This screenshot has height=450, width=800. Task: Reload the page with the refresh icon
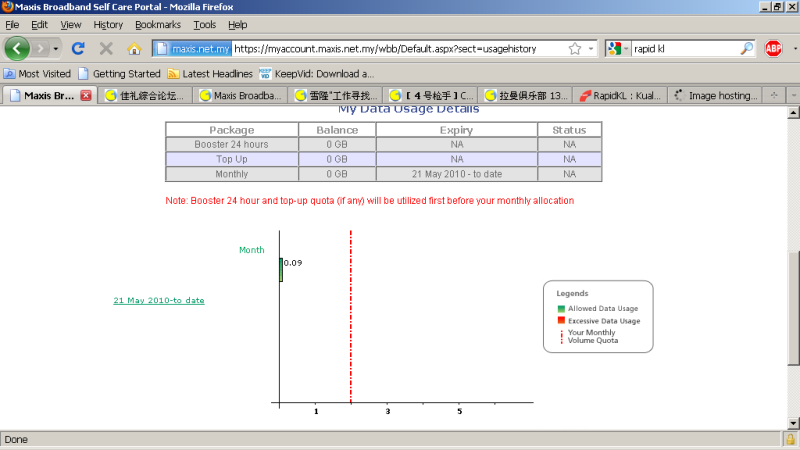pos(78,48)
